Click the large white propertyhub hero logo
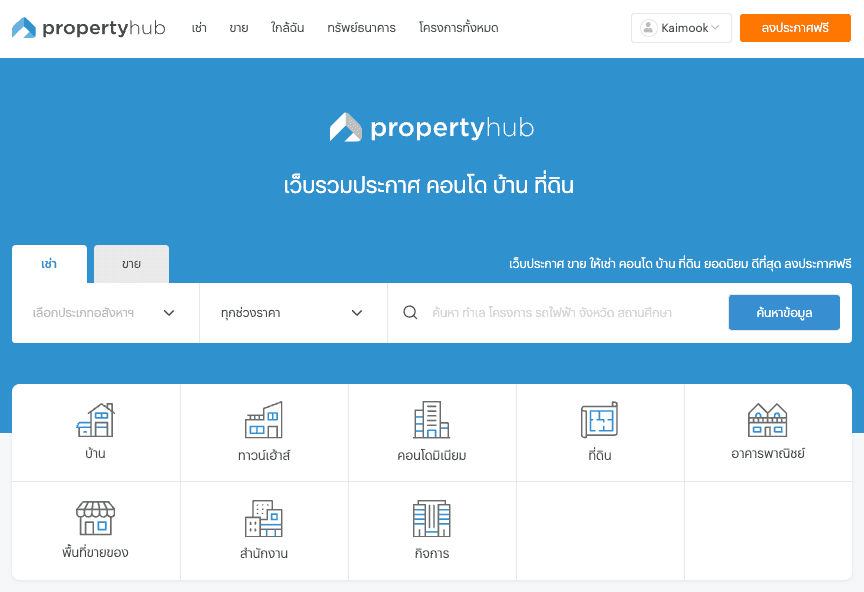The image size is (864, 592). pyautogui.click(x=431, y=127)
